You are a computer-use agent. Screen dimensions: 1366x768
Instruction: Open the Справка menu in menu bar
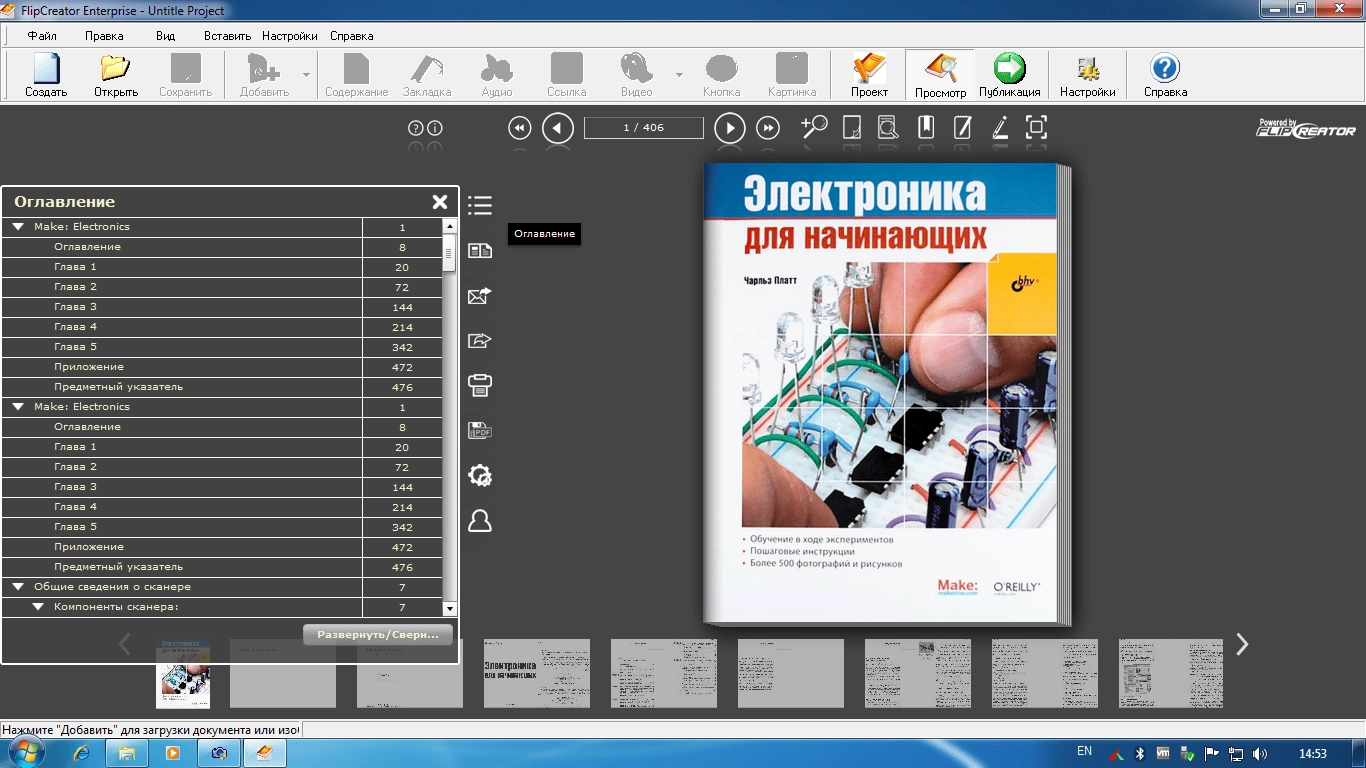[x=351, y=36]
